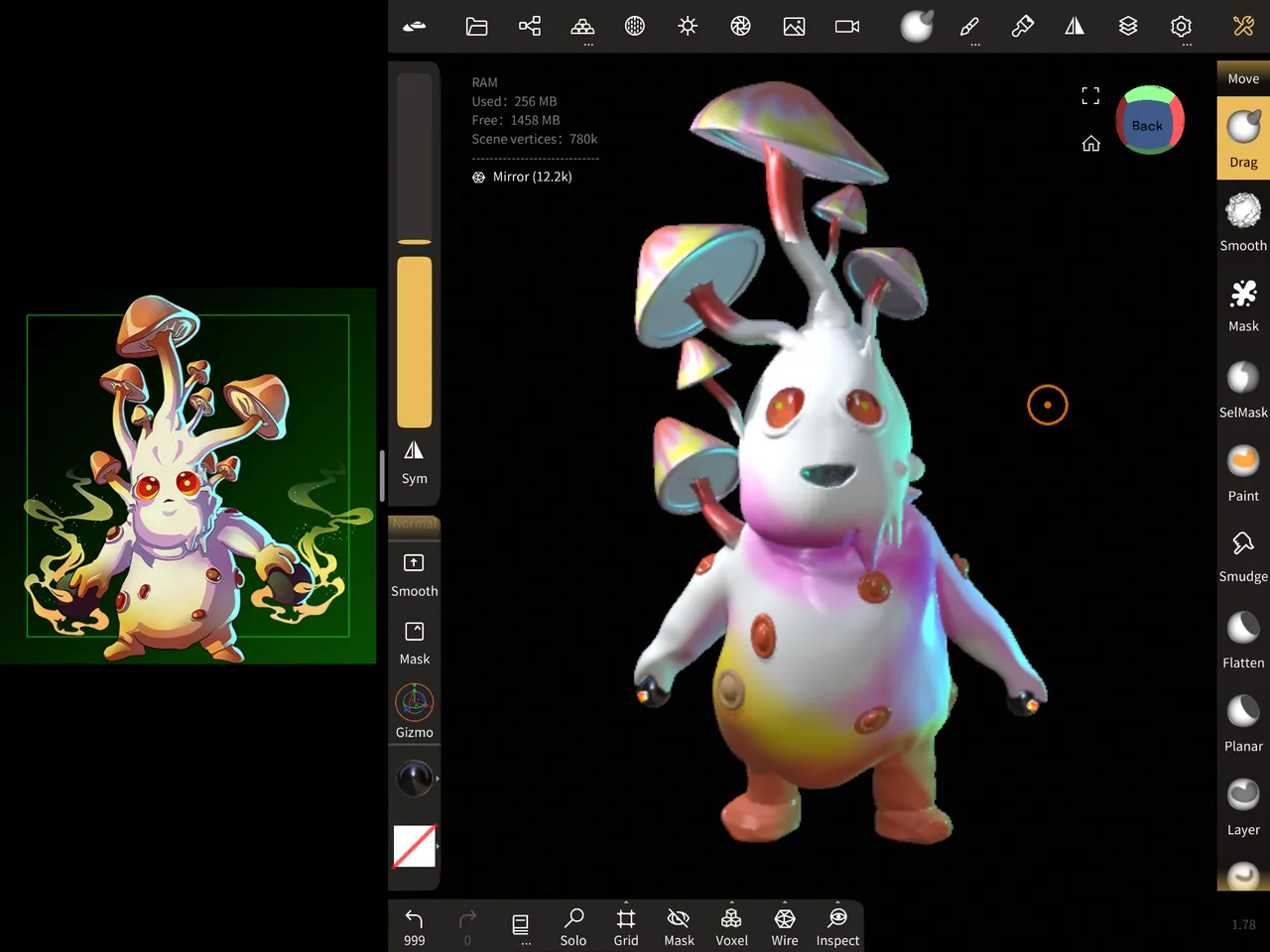
Task: Open the Scene hierarchy menu
Action: [x=530, y=26]
